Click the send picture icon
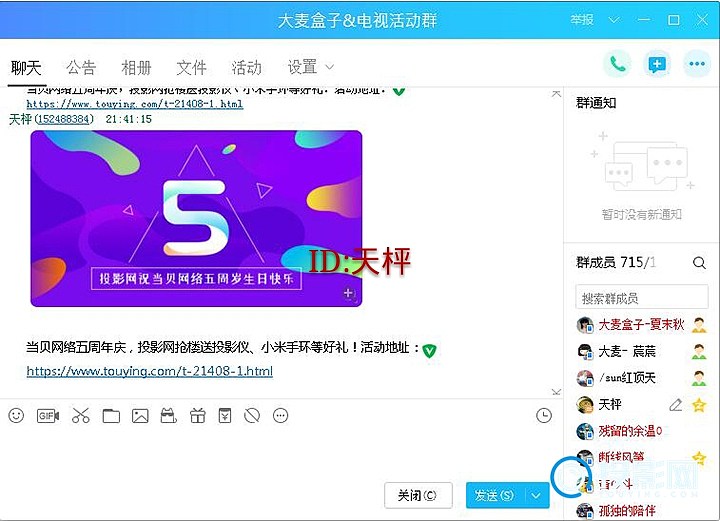Image resolution: width=720 pixels, height=521 pixels. pos(140,415)
